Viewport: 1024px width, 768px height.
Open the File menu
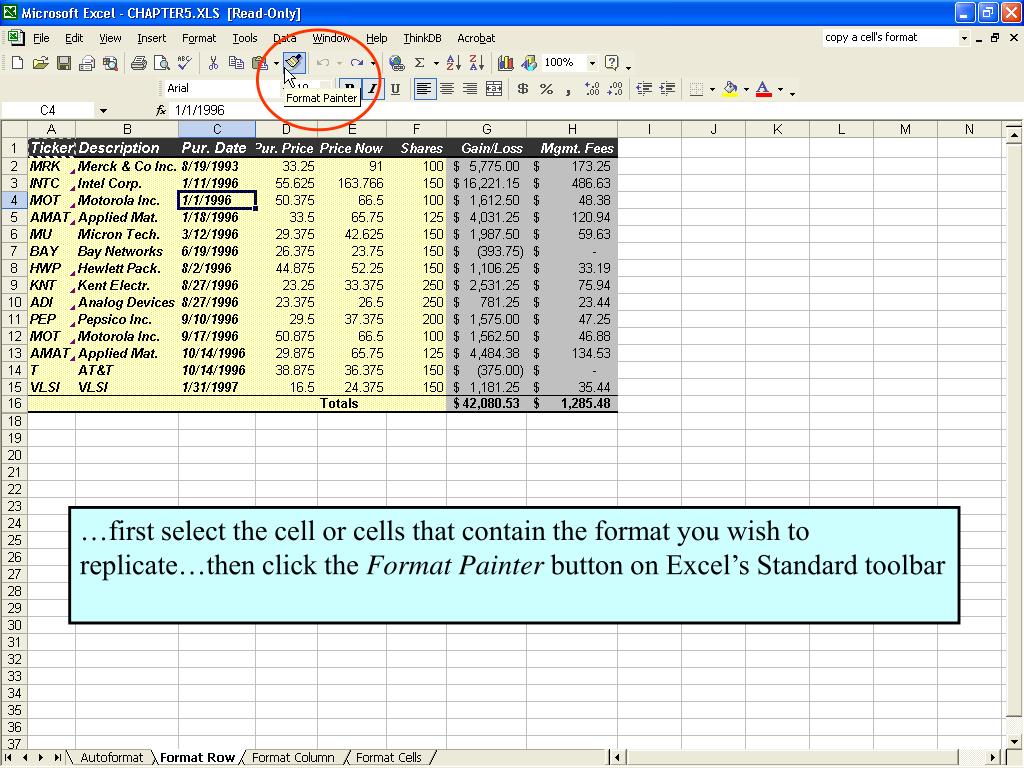point(41,38)
